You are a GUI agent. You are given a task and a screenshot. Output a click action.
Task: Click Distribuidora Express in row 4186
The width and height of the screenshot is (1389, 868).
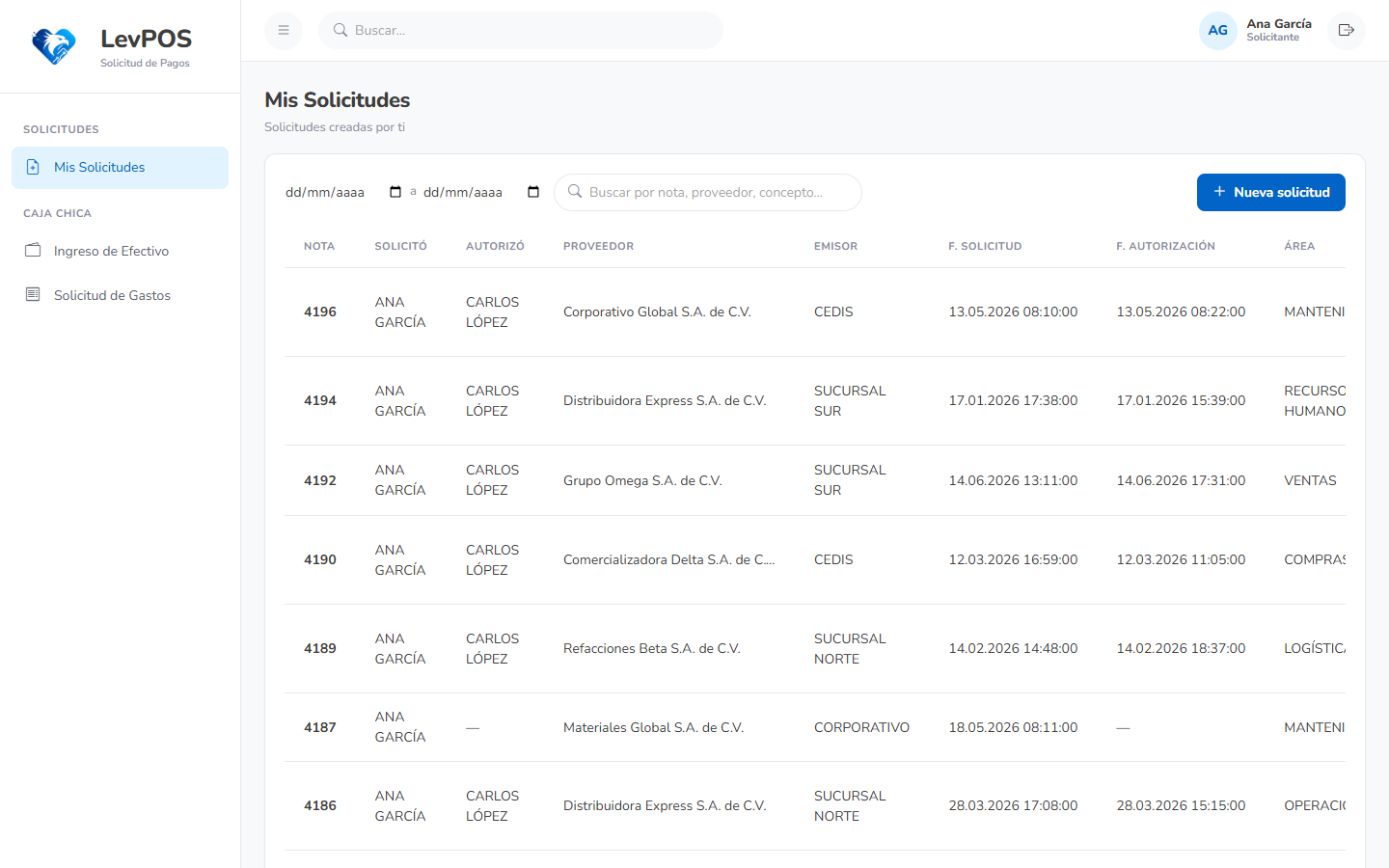tap(665, 805)
